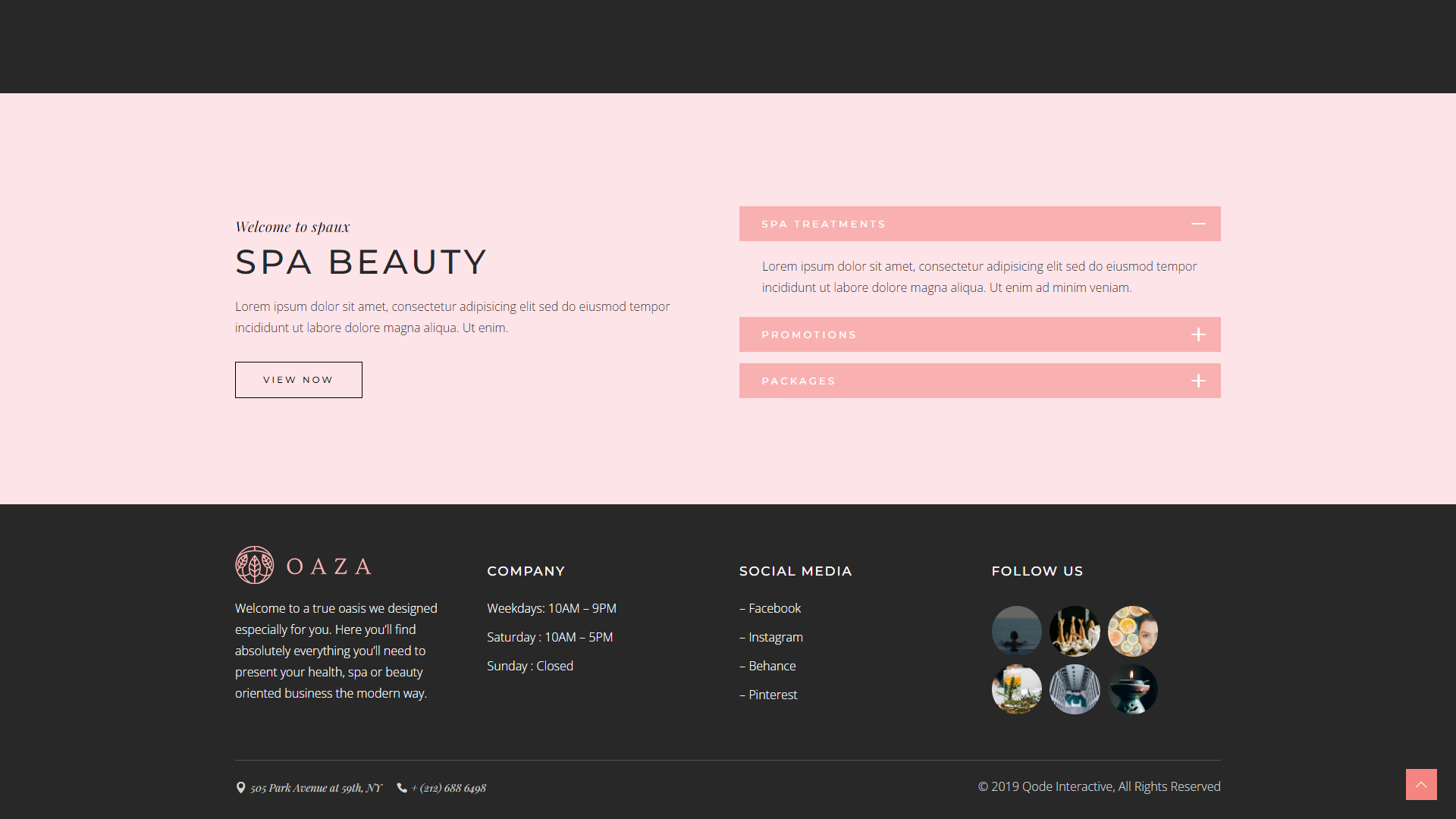Click the PACKAGES accordion tab title
The image size is (1456, 819).
pyautogui.click(x=798, y=381)
